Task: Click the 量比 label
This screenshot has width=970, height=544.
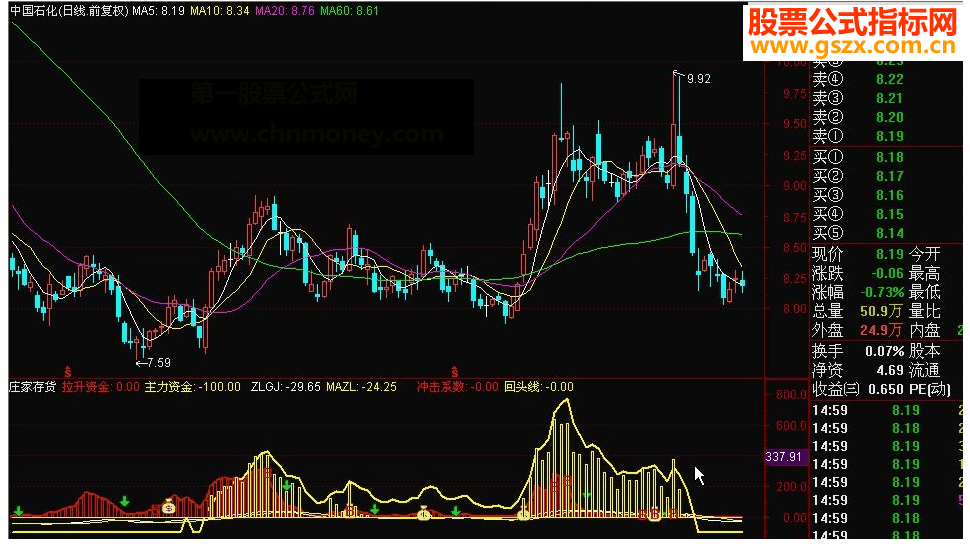Action: click(x=925, y=311)
